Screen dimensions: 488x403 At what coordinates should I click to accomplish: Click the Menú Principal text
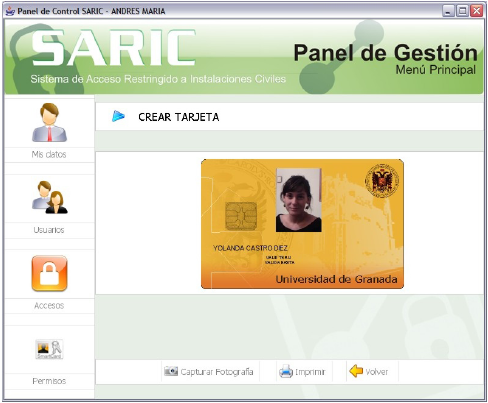pyautogui.click(x=435, y=70)
